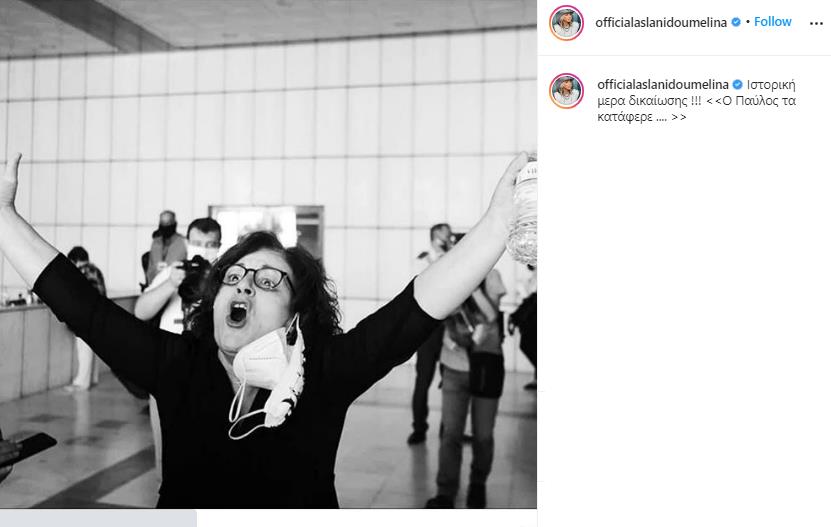Click the Follow button
Screen dimensions: 831x527
[772, 22]
